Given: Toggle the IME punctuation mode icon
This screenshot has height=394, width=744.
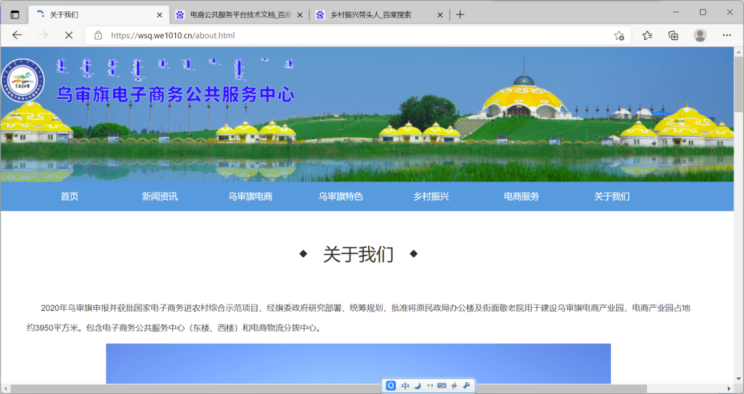Looking at the screenshot, I should click(x=430, y=385).
